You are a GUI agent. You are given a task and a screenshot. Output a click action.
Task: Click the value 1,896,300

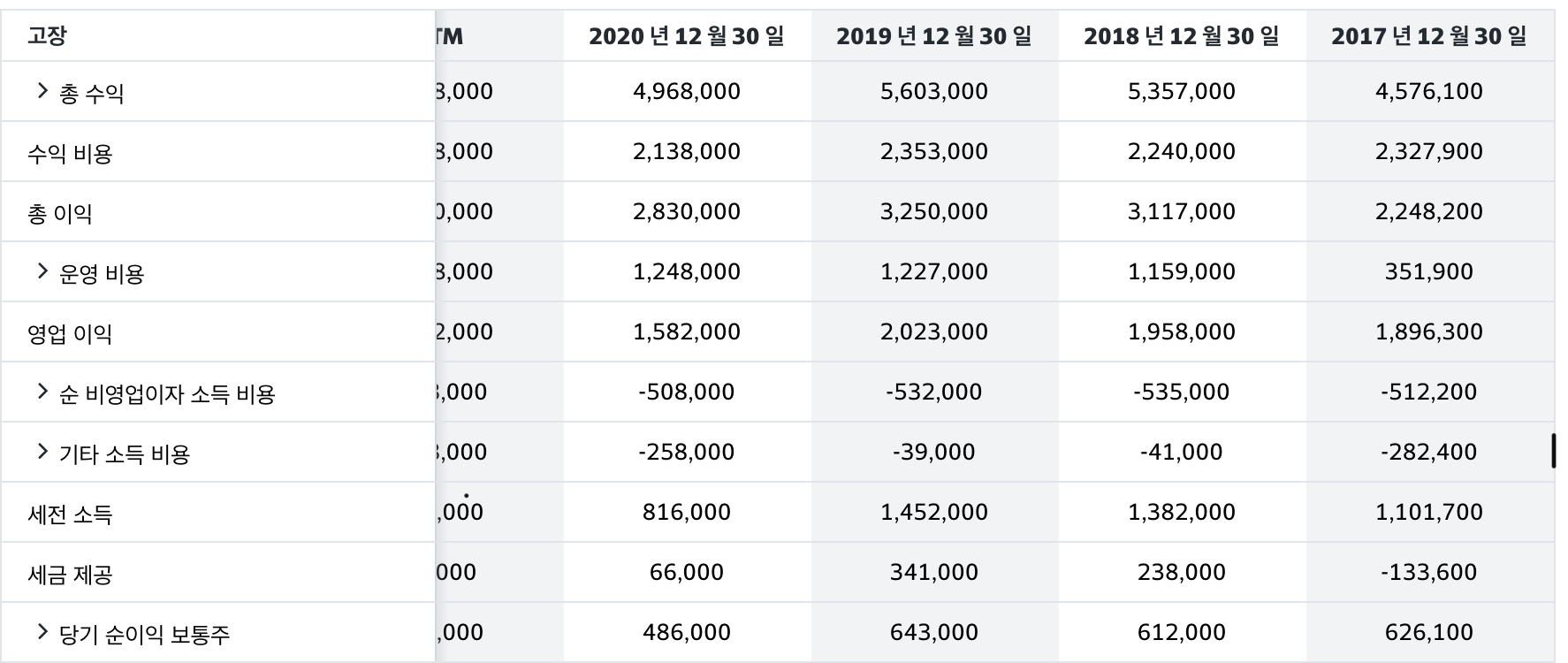coord(1429,331)
